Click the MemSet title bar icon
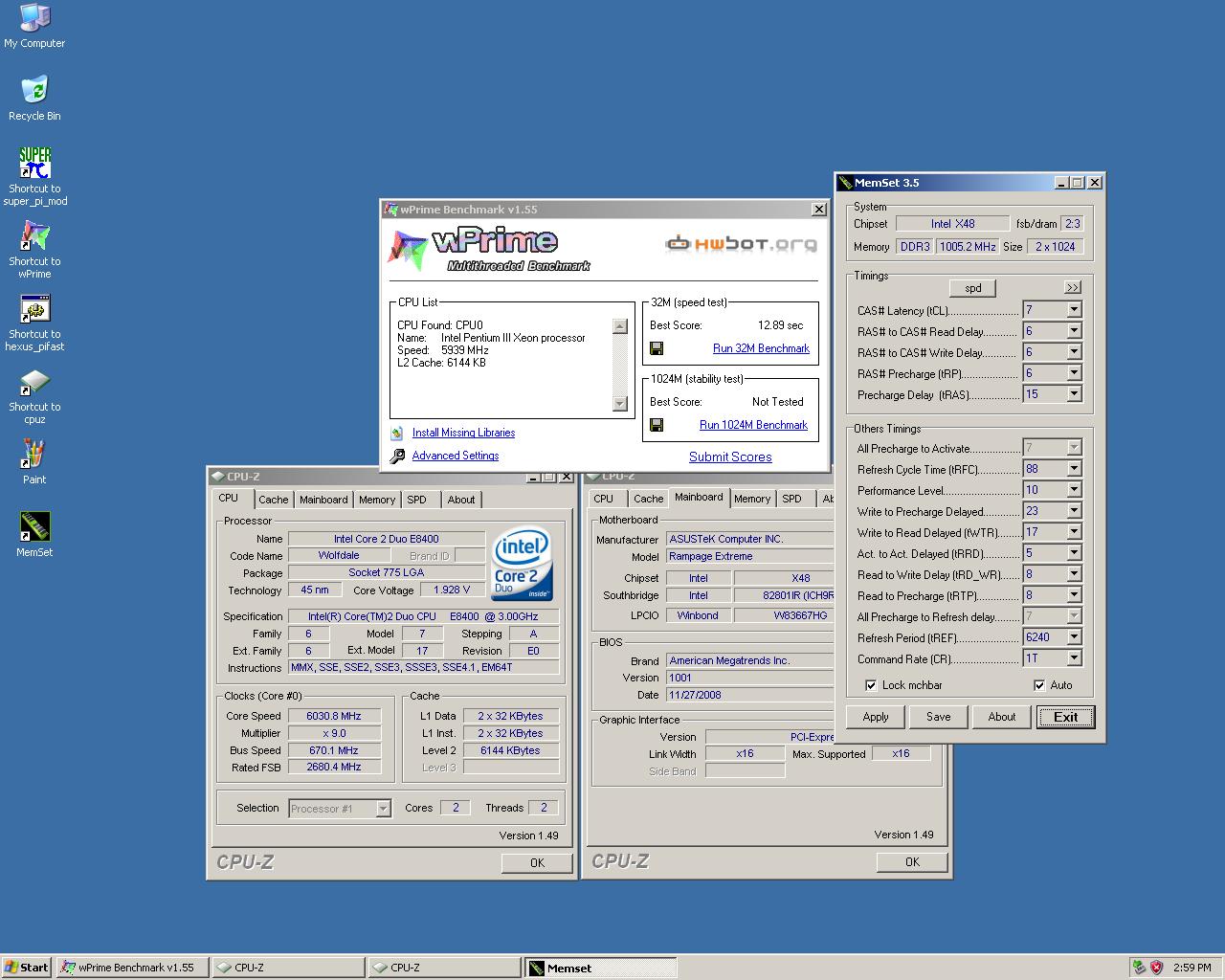The image size is (1225, 980). pos(845,183)
